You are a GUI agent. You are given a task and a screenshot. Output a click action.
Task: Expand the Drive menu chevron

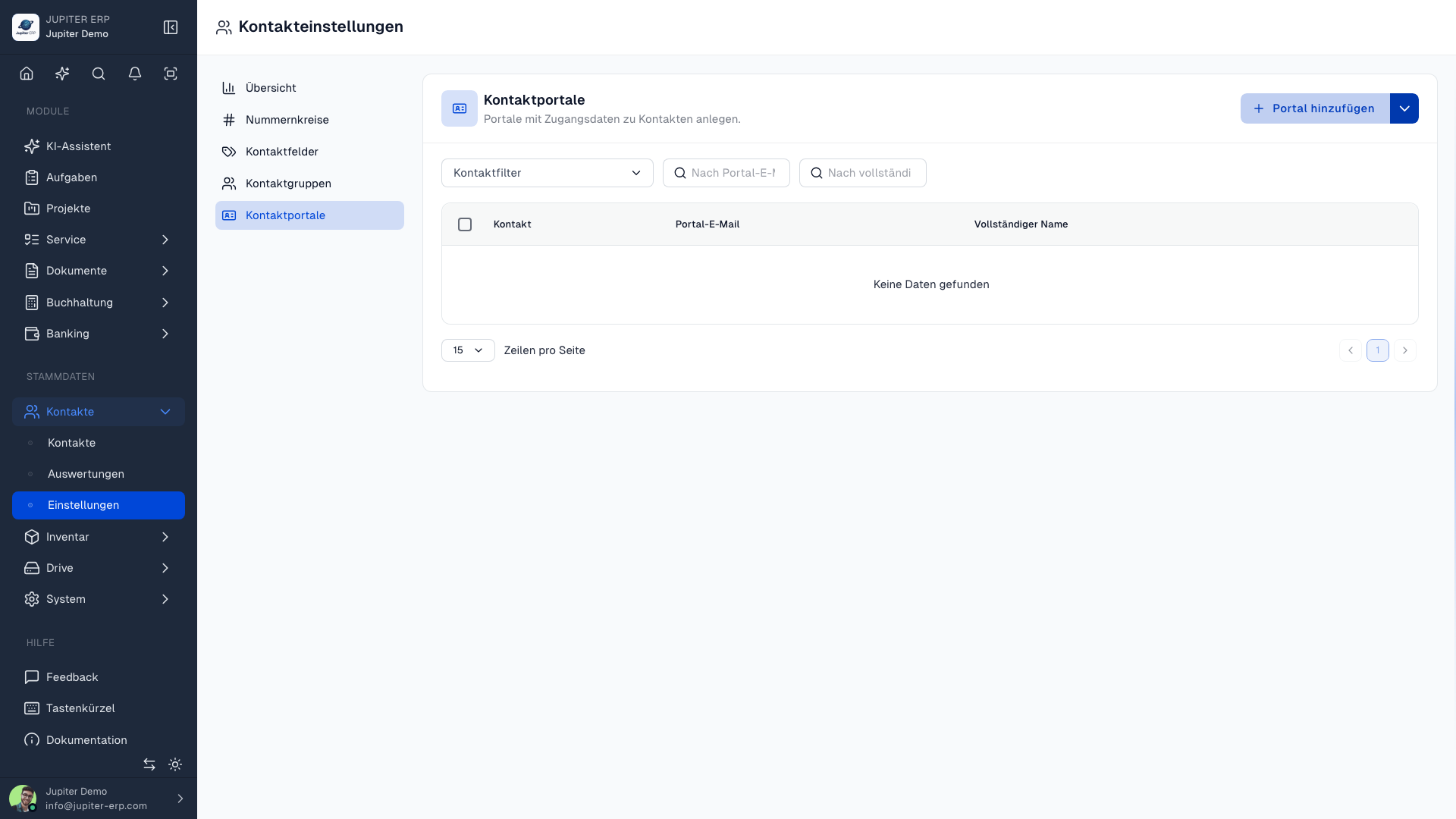click(x=165, y=568)
